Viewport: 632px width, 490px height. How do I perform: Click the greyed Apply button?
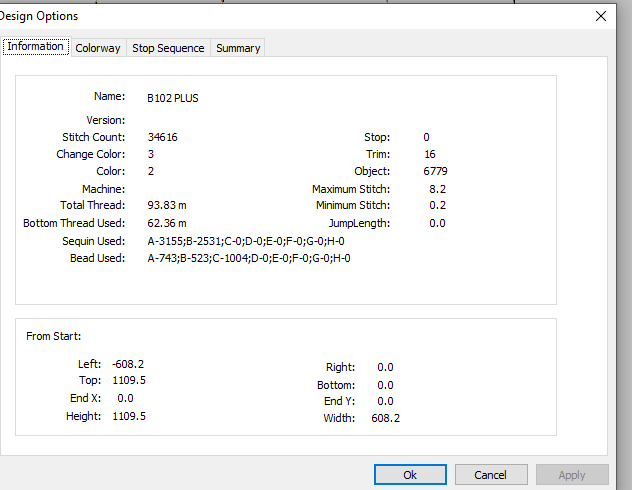coord(572,475)
